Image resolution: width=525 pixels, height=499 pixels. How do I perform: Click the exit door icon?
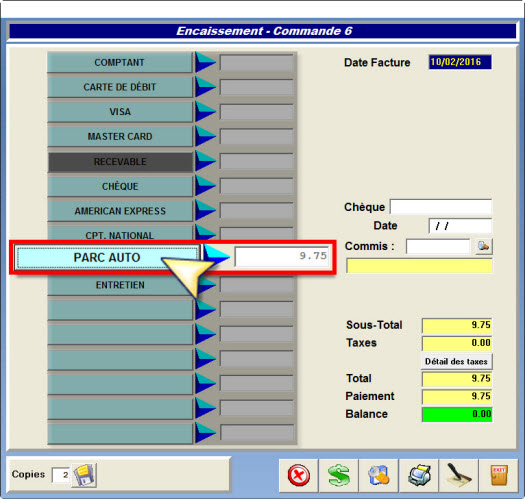pyautogui.click(x=499, y=475)
